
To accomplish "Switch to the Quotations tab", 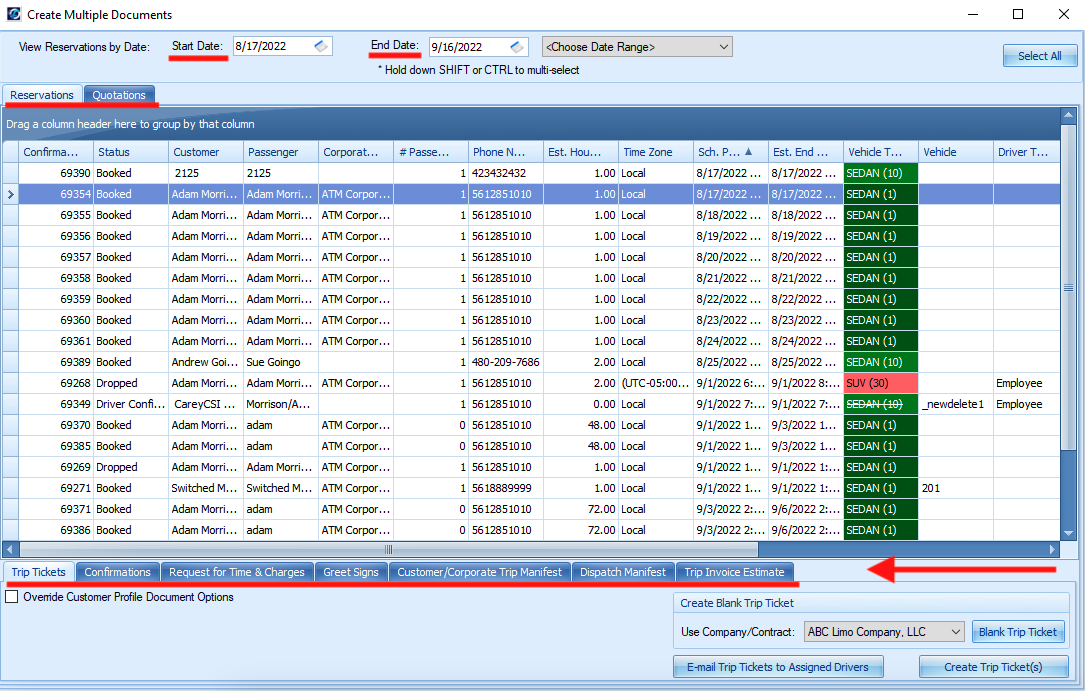I will (119, 95).
